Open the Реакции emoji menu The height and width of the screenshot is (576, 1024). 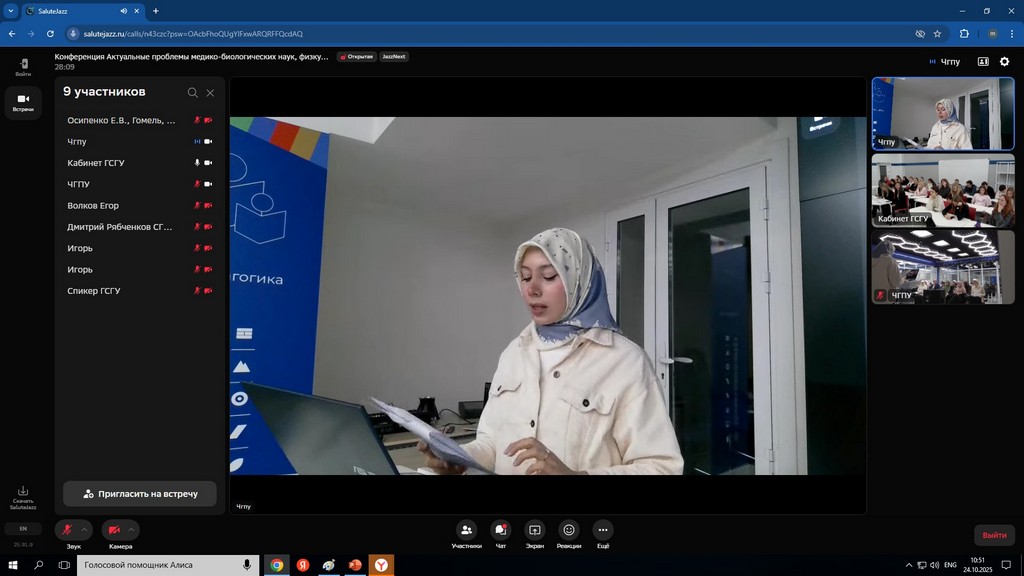click(569, 530)
